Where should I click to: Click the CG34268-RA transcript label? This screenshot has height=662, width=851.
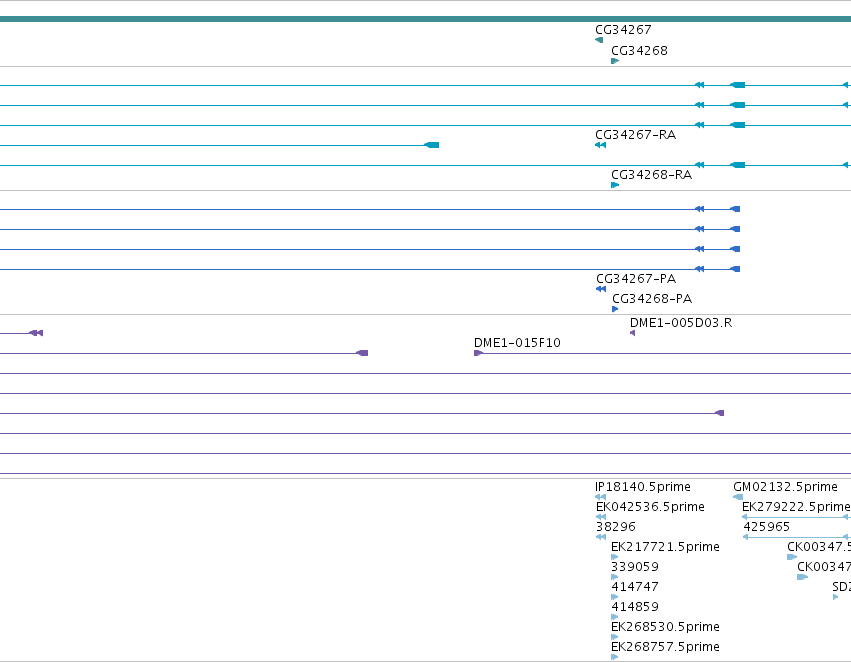[651, 175]
